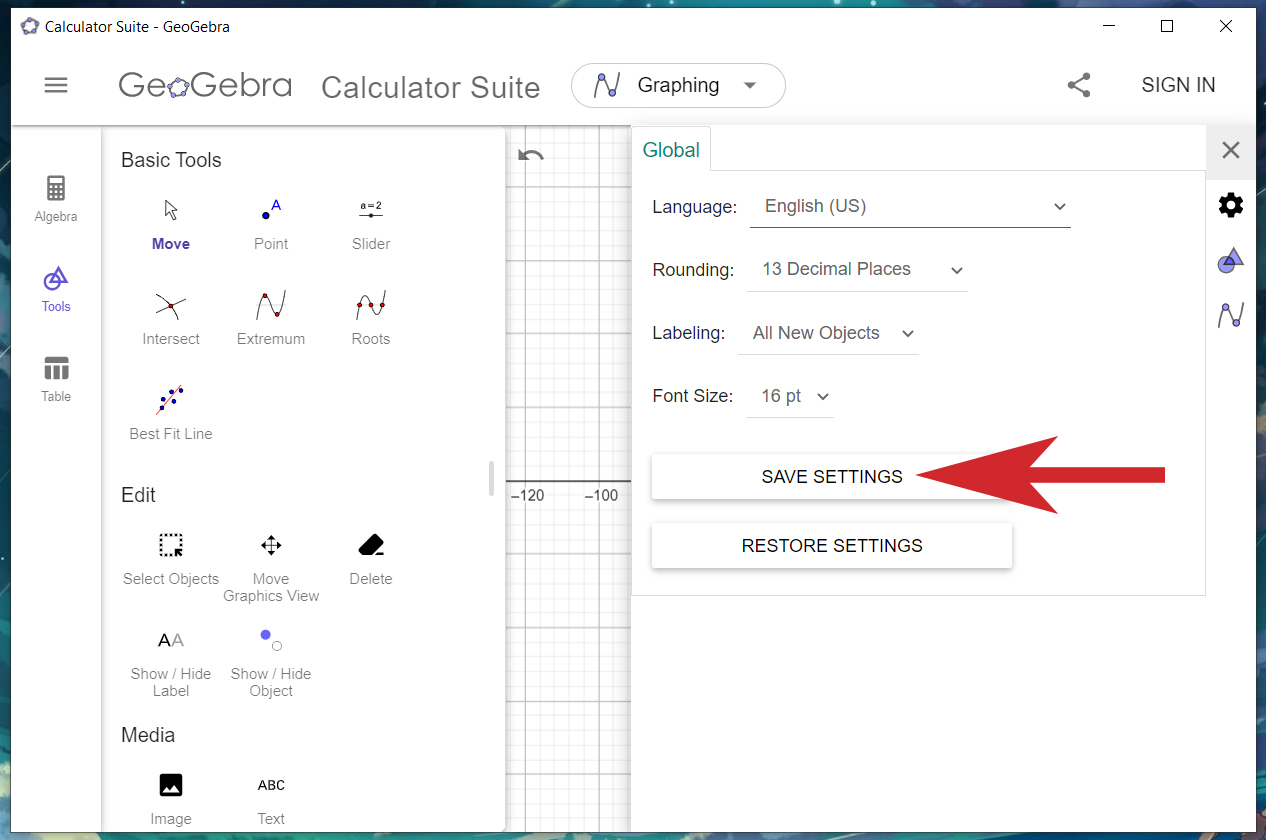
Task: Open the hamburger main menu
Action: [x=56, y=85]
